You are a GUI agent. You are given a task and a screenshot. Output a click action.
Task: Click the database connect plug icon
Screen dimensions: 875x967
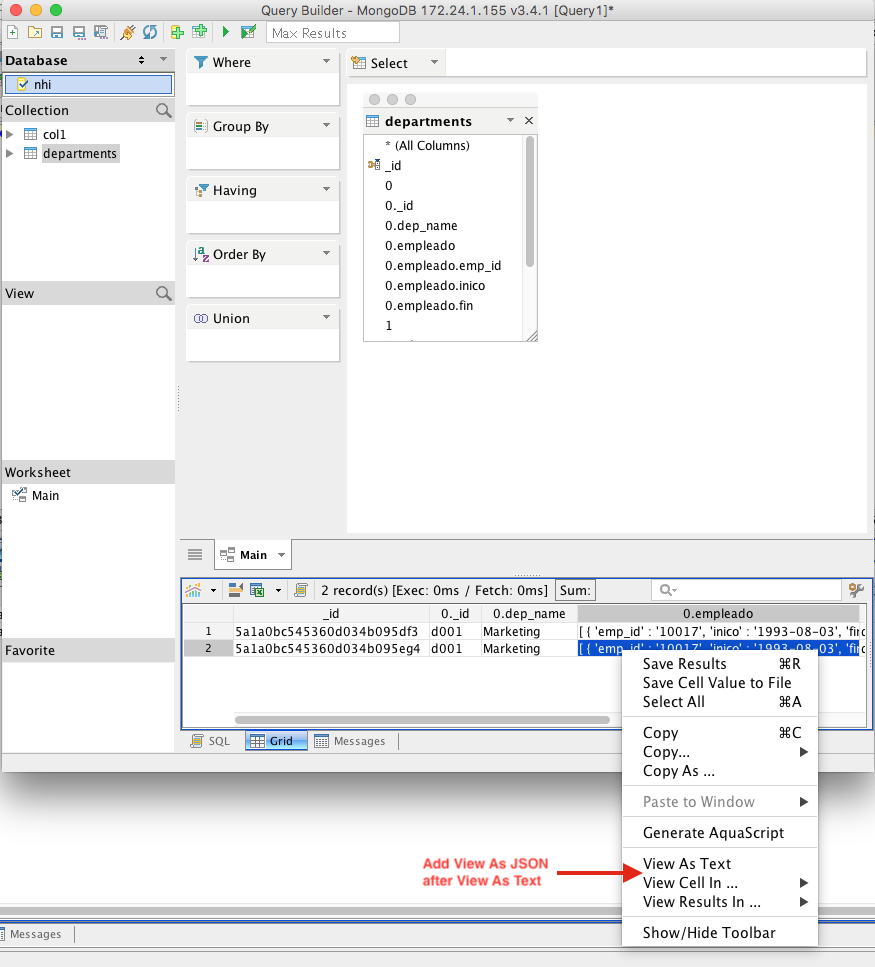click(x=128, y=32)
